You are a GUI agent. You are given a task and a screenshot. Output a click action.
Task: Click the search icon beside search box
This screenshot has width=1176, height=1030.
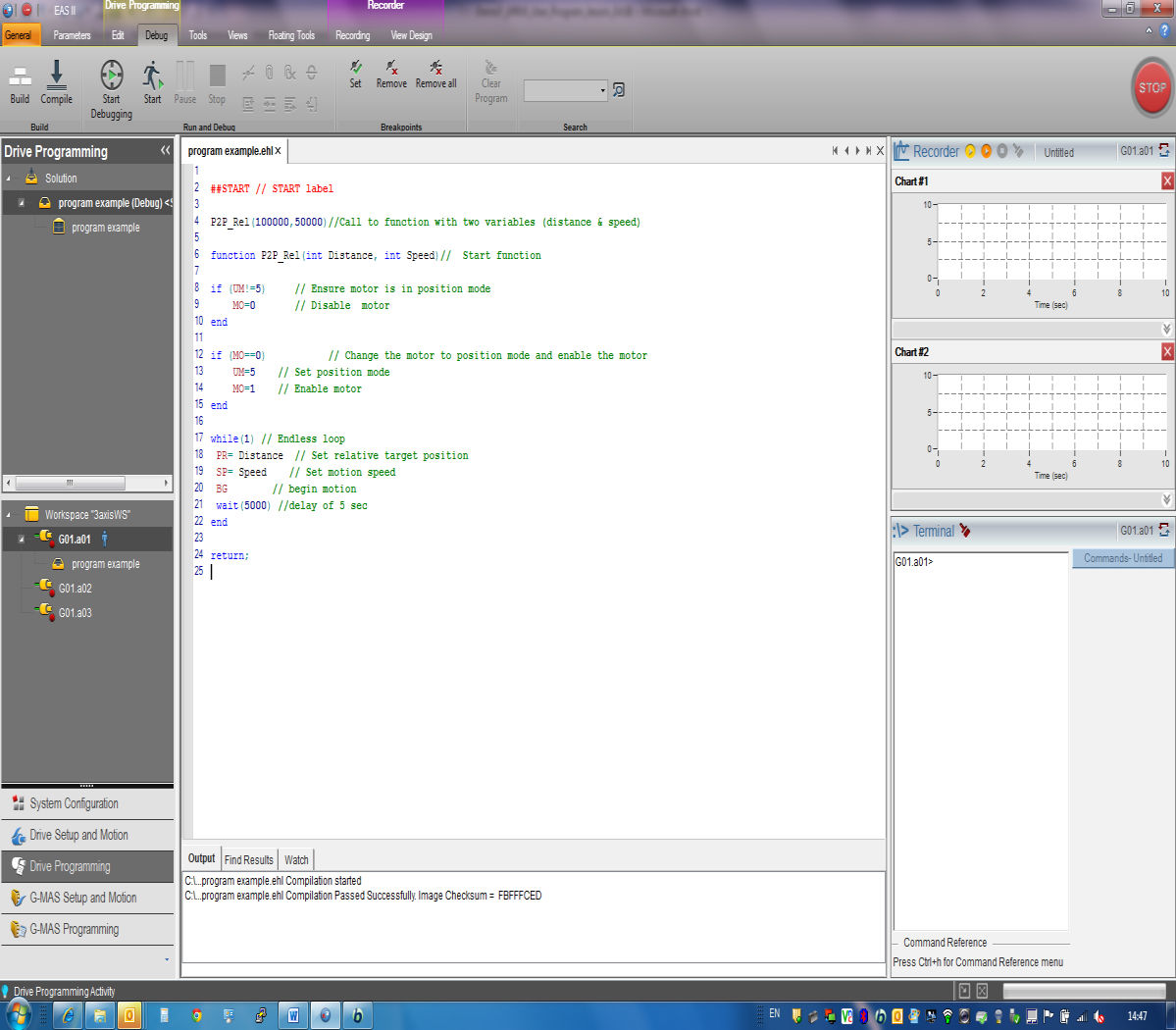[619, 90]
